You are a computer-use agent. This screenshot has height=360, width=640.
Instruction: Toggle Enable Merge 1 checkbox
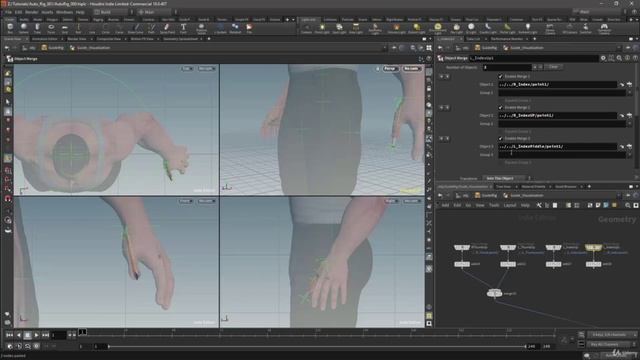tap(500, 76)
